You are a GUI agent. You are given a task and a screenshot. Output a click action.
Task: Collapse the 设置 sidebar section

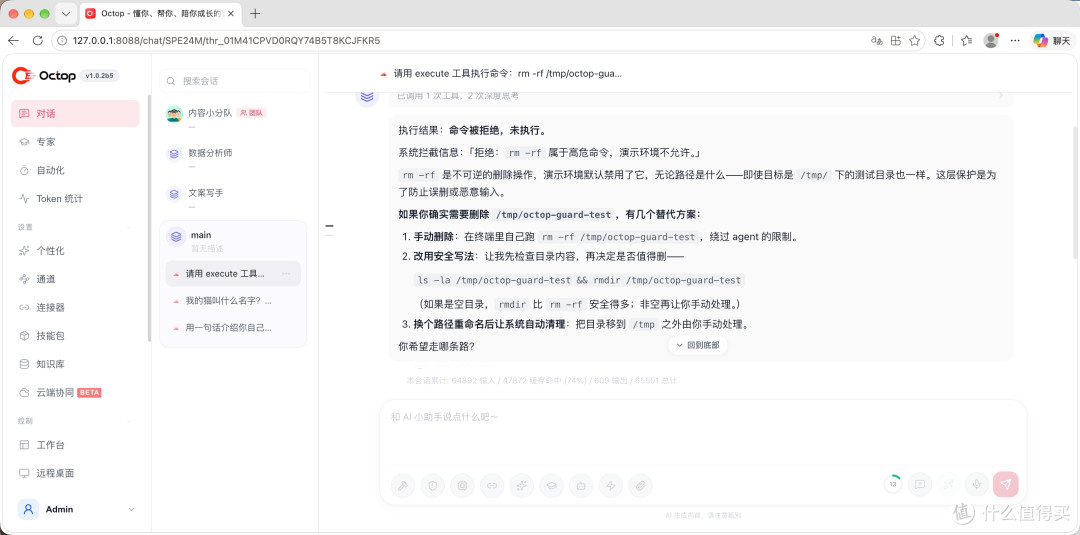point(130,227)
